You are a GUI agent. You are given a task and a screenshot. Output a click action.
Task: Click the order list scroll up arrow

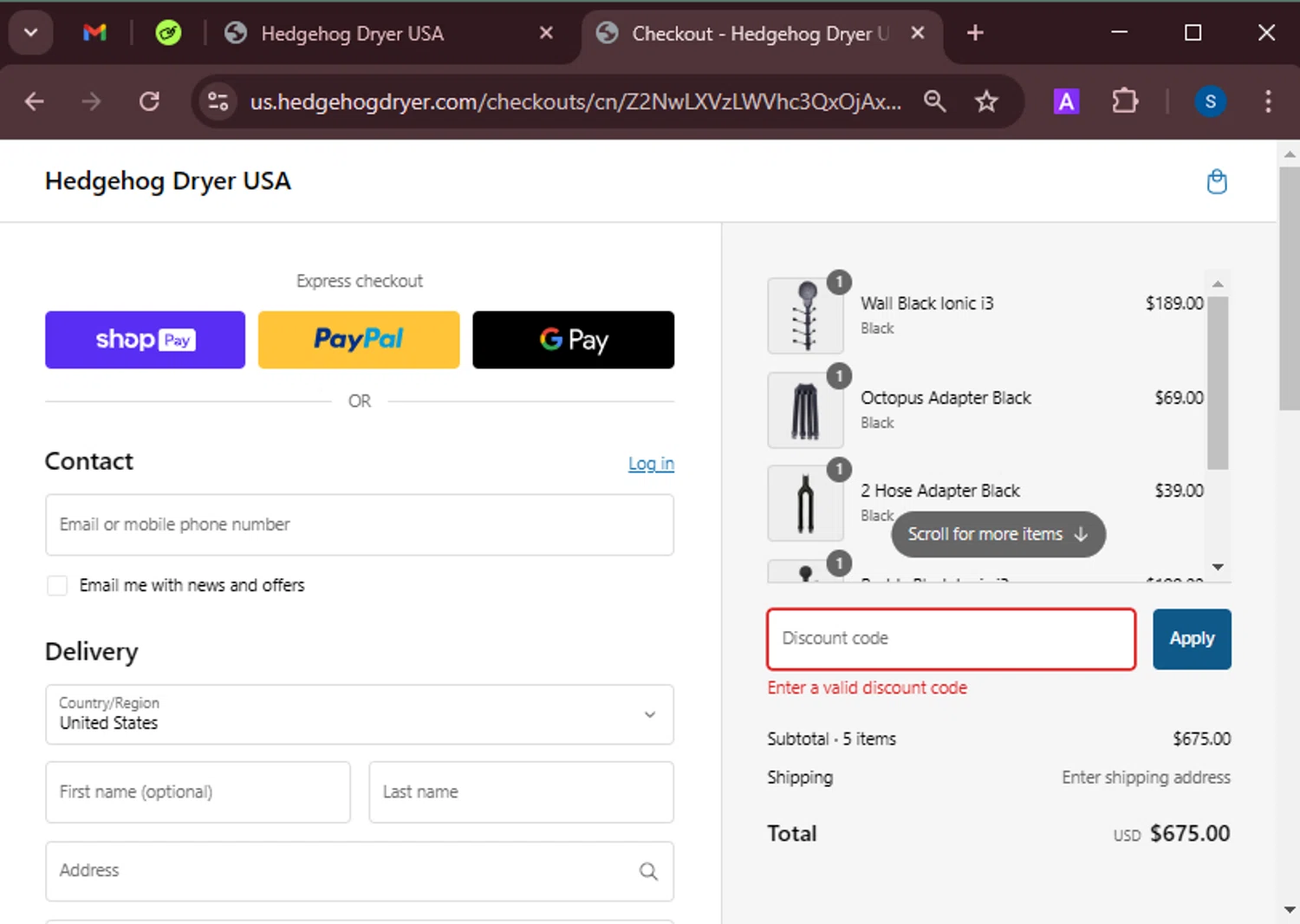pyautogui.click(x=1218, y=283)
